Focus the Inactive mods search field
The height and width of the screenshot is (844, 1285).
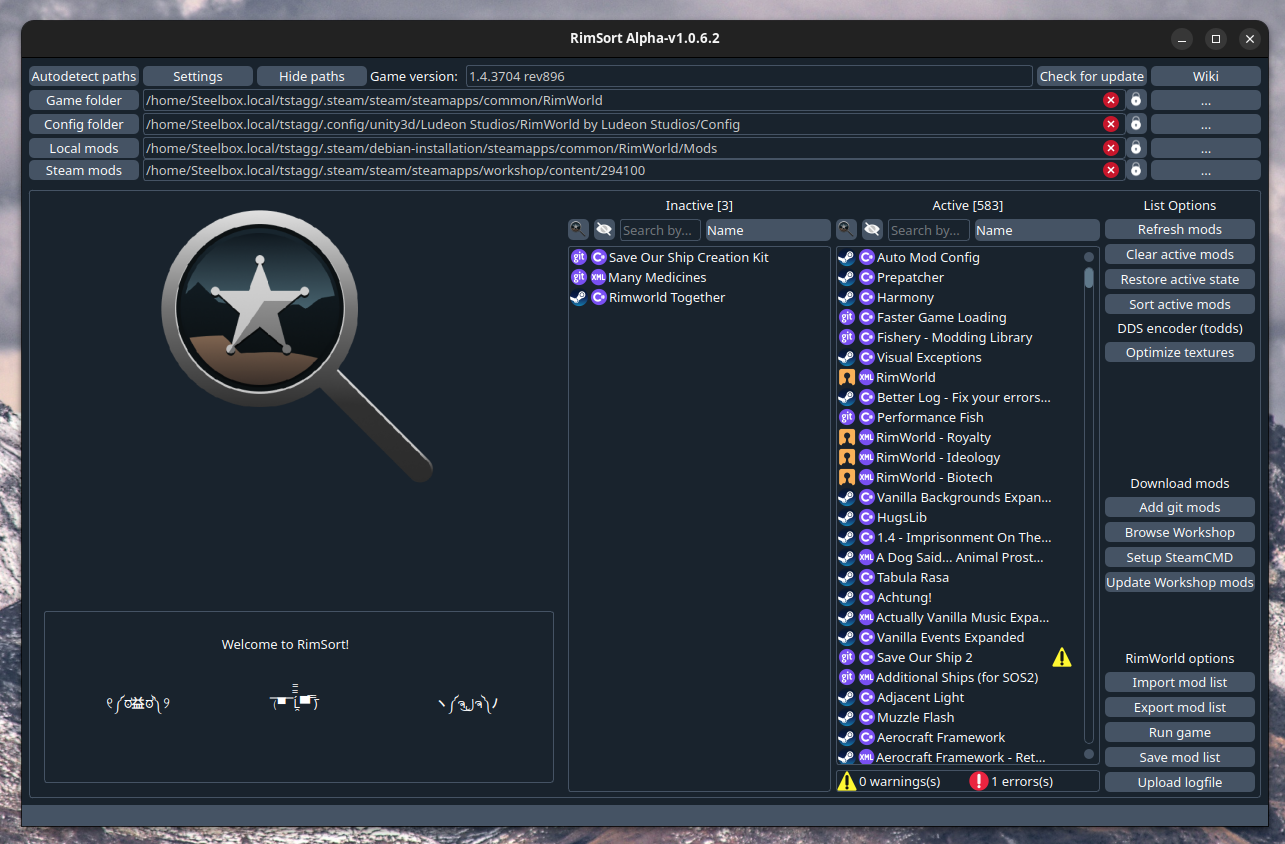pos(660,230)
